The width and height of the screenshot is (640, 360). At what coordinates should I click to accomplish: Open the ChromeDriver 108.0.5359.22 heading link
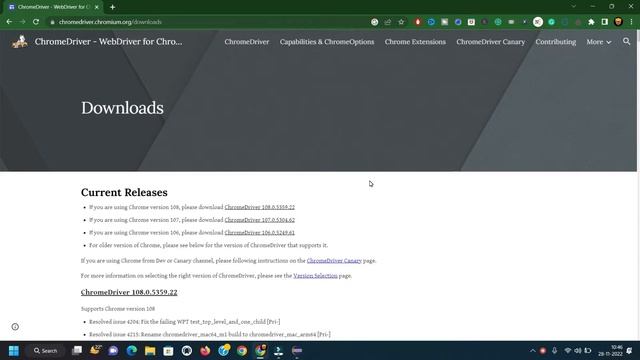pos(129,292)
